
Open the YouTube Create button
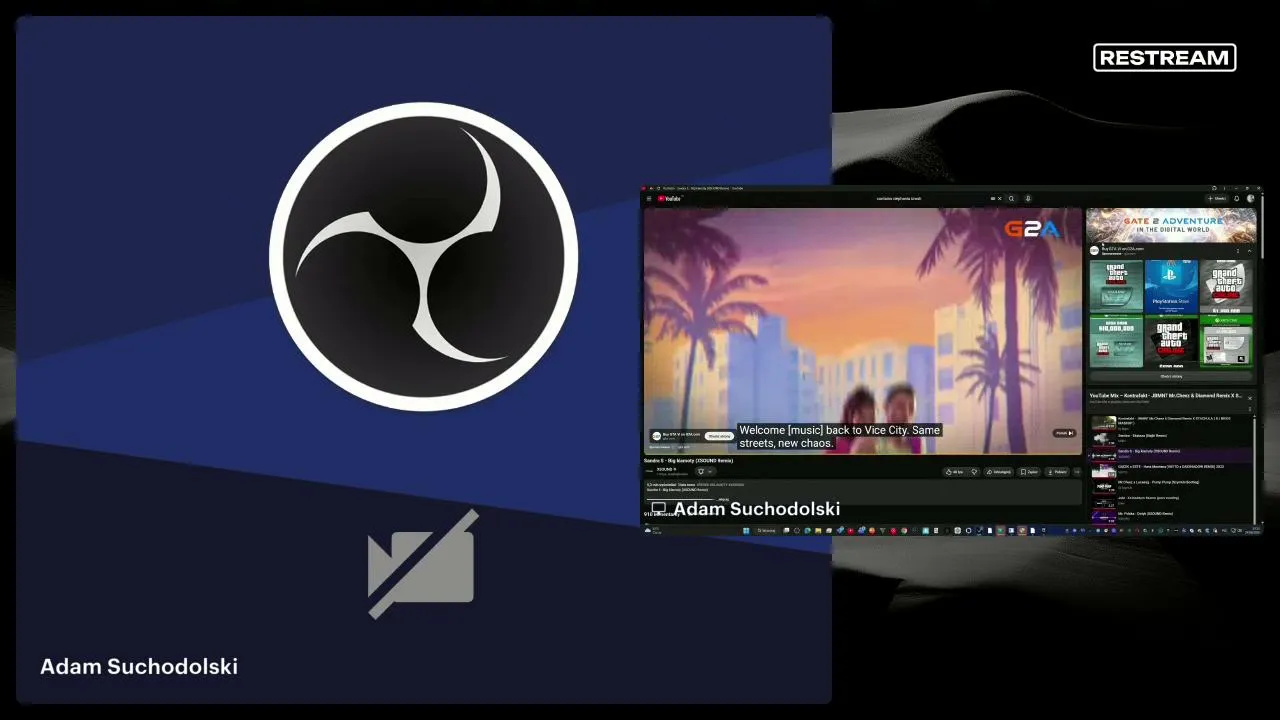point(1216,198)
